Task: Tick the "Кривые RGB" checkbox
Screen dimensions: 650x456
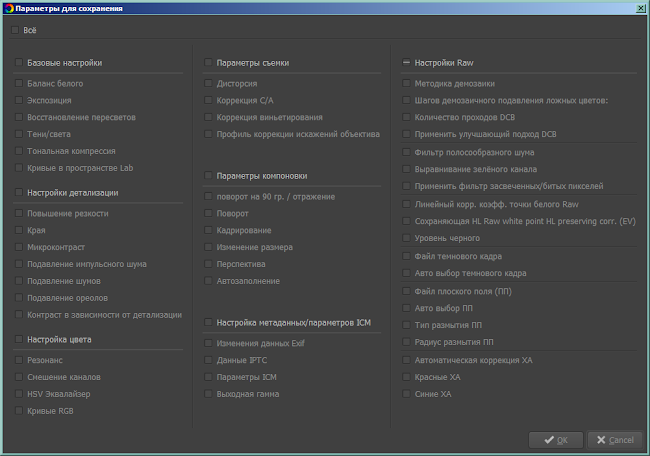Action: pyautogui.click(x=19, y=411)
